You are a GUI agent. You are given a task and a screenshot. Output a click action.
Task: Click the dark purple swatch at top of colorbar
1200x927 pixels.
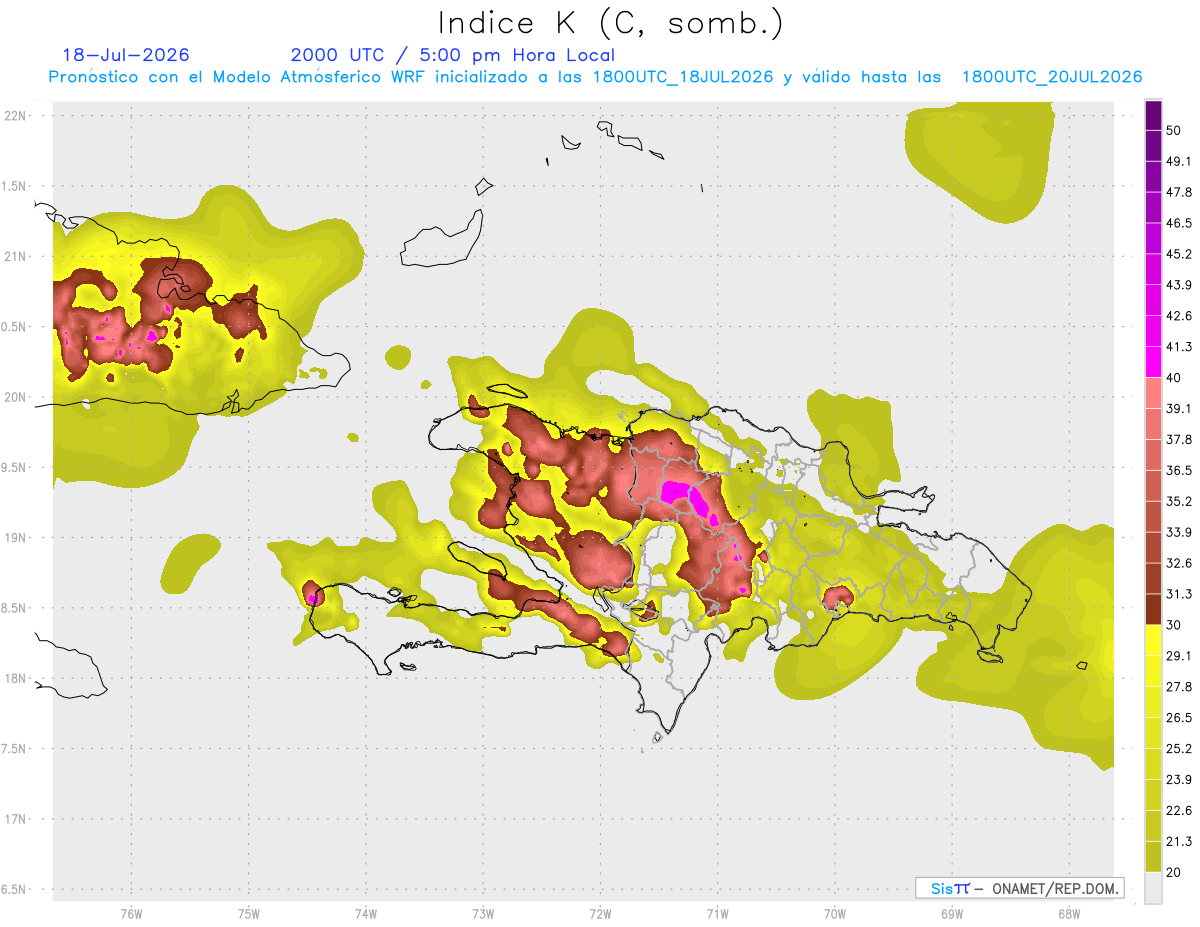[1153, 115]
